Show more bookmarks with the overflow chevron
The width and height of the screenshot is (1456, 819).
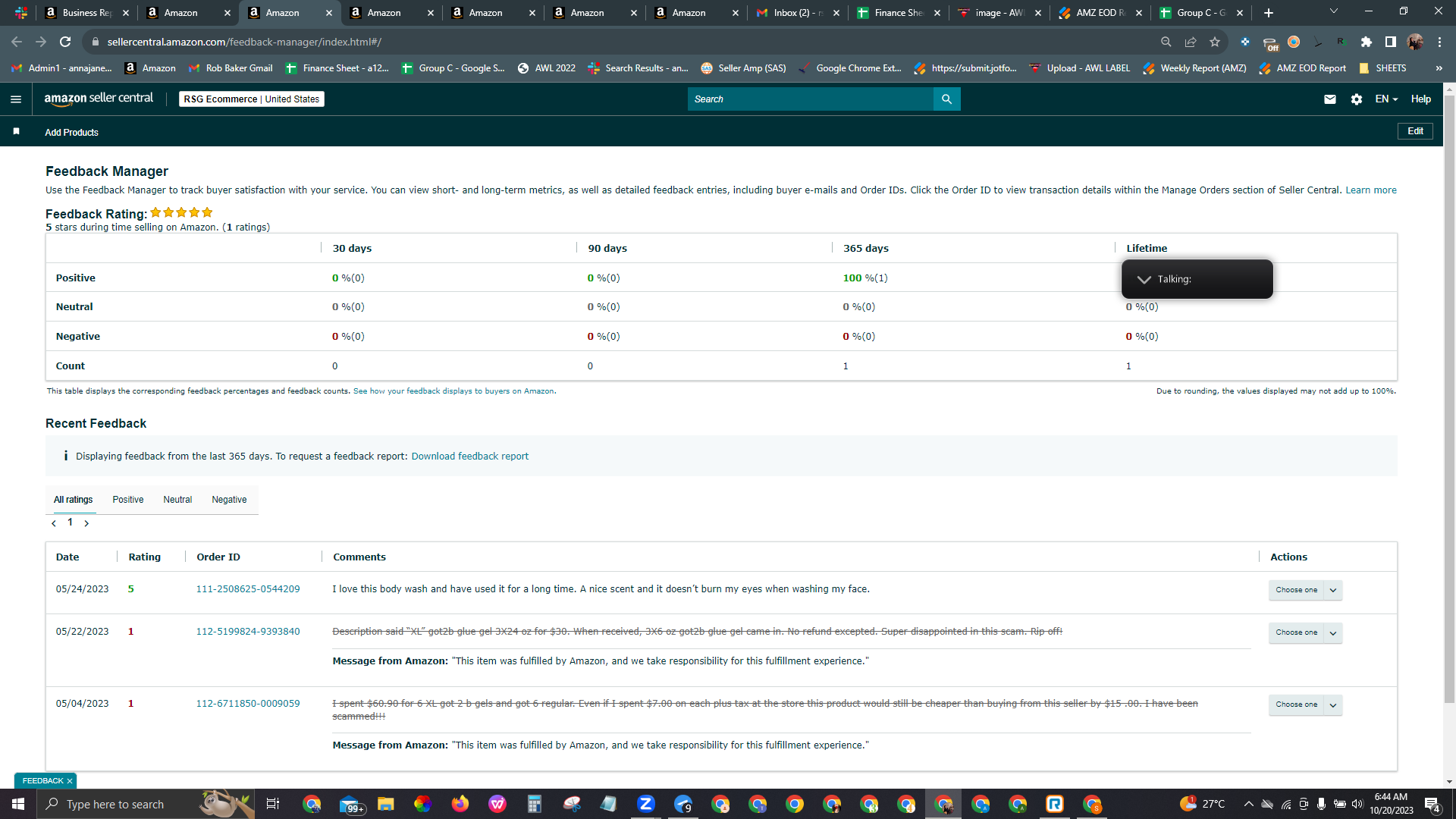(x=1439, y=68)
